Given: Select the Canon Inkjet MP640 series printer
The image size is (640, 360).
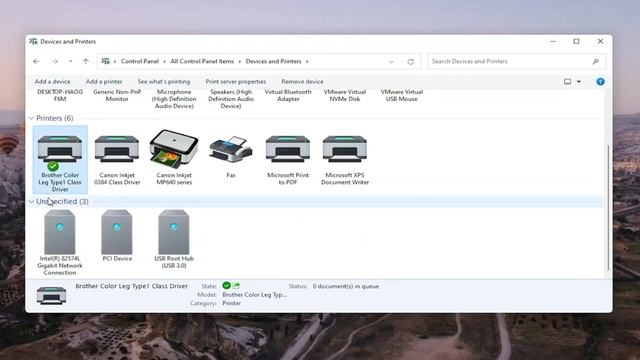Looking at the screenshot, I should point(174,158).
